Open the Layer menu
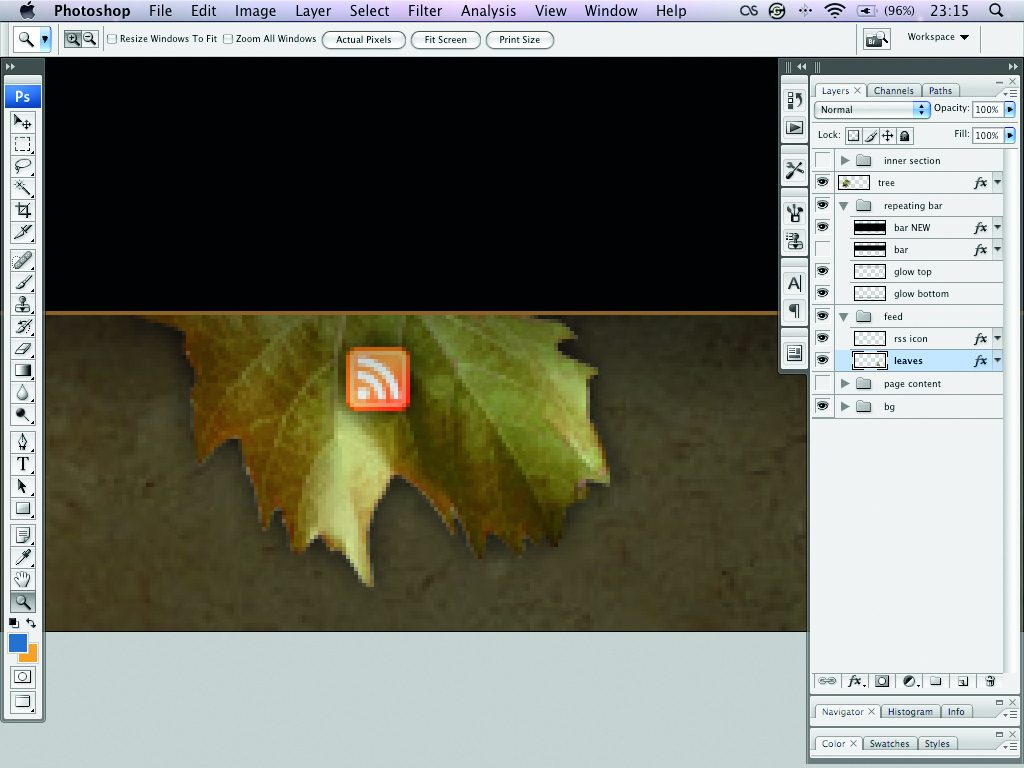1024x768 pixels. (313, 10)
